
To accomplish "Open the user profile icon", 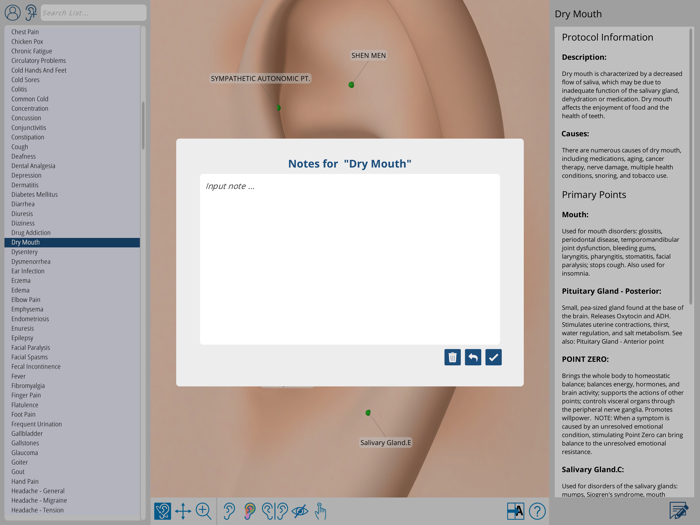I will tap(12, 13).
